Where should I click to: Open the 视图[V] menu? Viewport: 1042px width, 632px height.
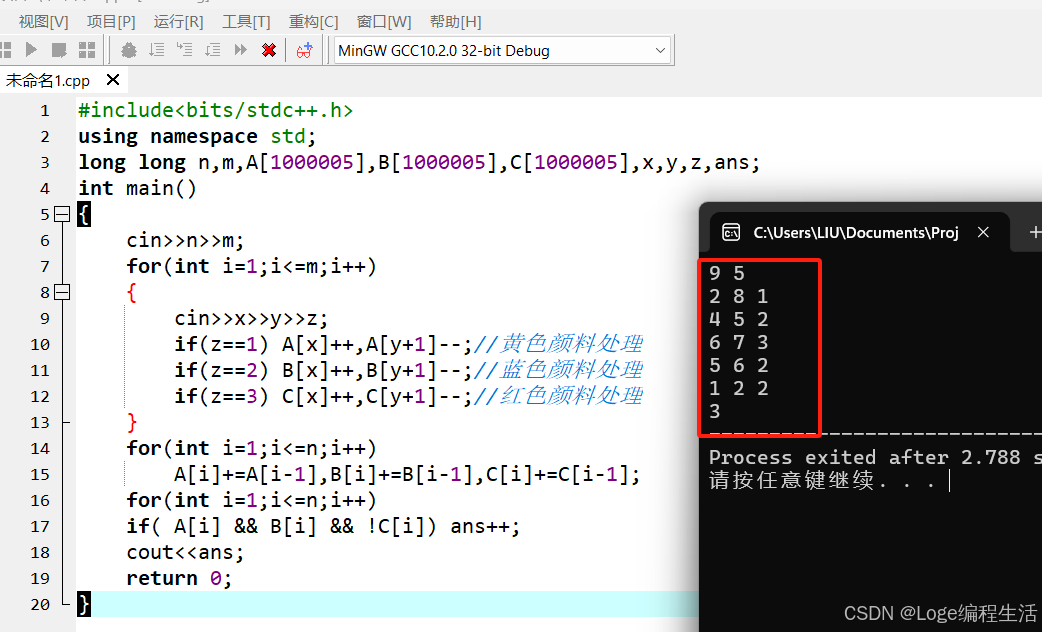click(x=43, y=22)
